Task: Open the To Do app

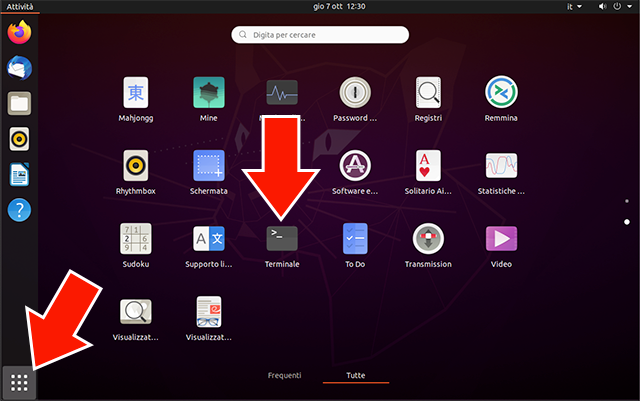Action: pyautogui.click(x=355, y=239)
